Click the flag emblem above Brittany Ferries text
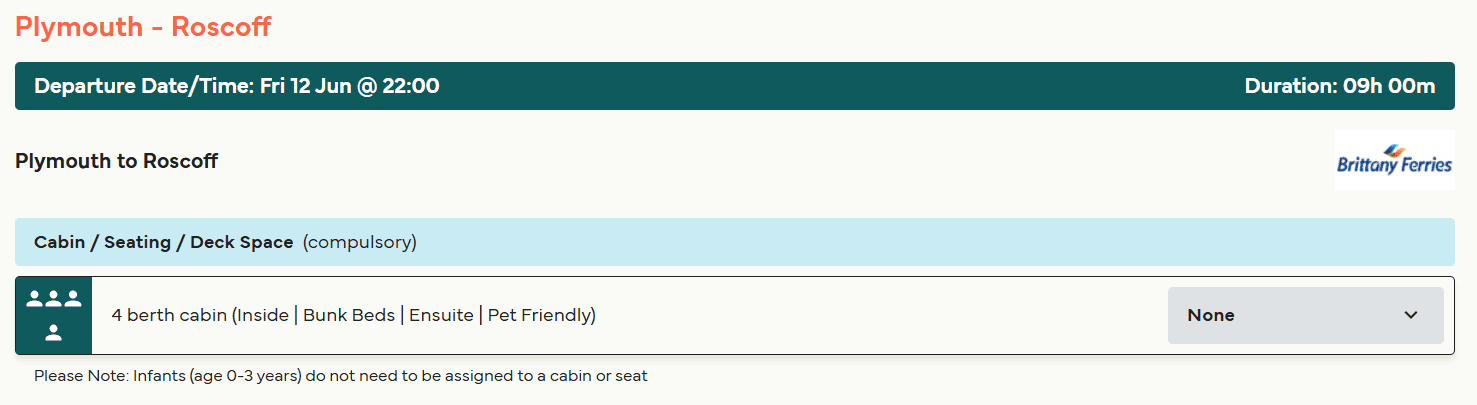 click(x=1394, y=150)
